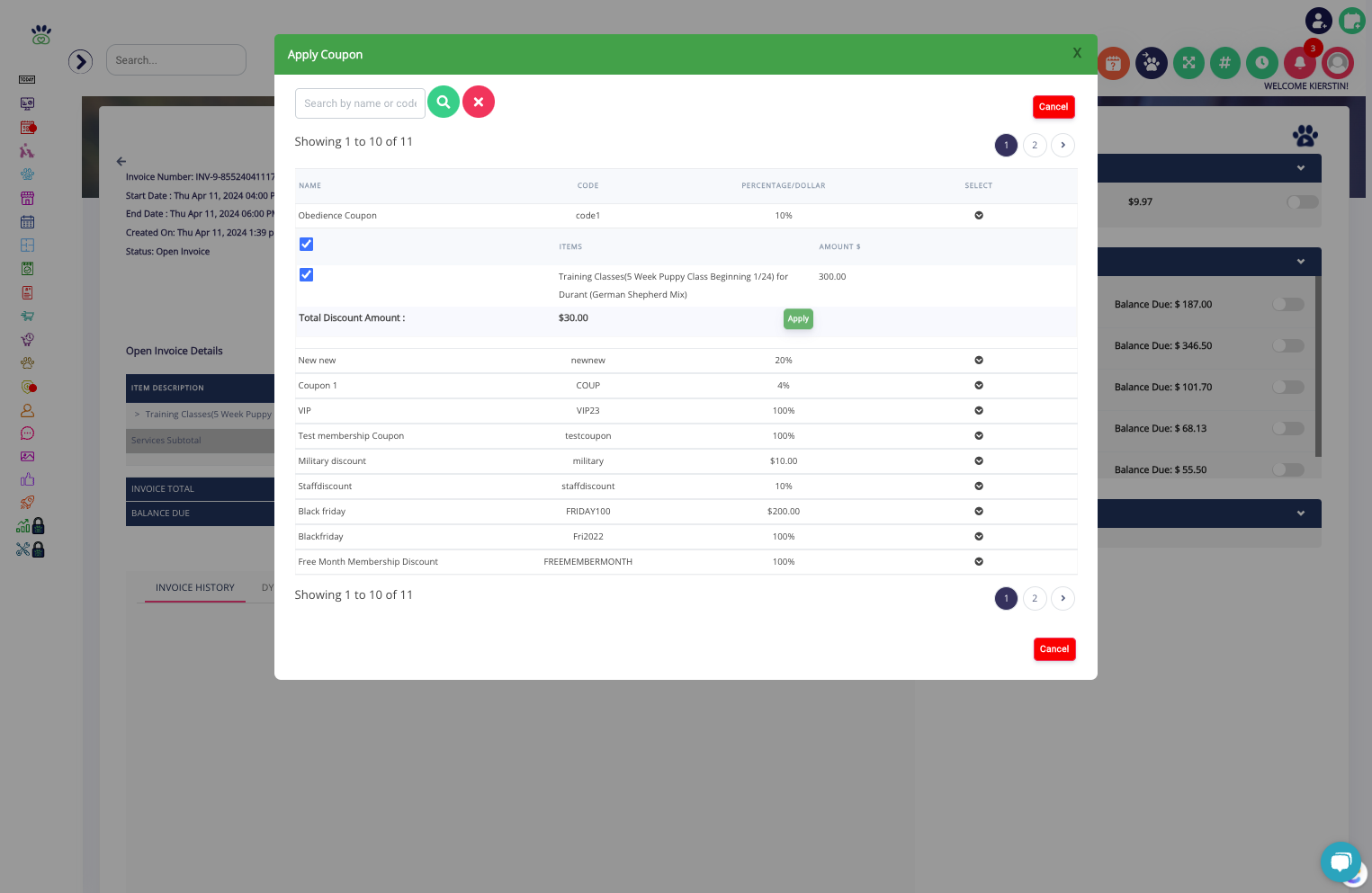This screenshot has height=893, width=1372.
Task: Expand the VIP coupon row
Action: tap(979, 411)
